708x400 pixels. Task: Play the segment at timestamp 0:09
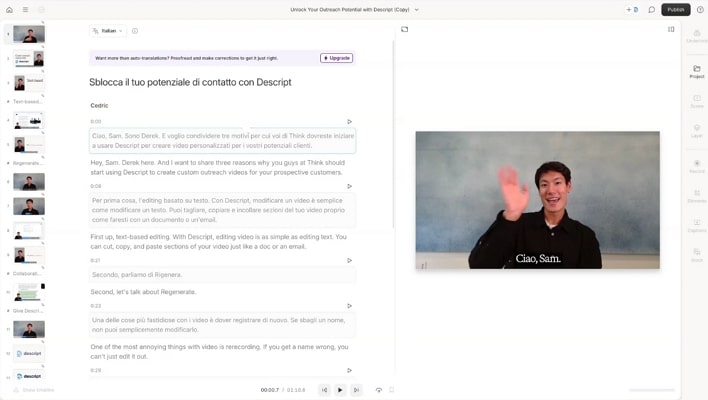click(349, 186)
